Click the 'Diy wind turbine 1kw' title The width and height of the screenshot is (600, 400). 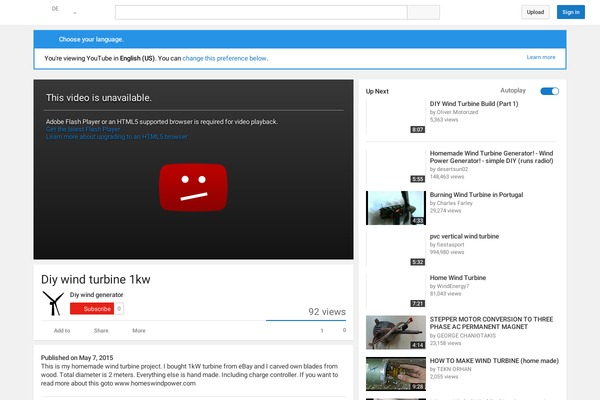coord(96,279)
